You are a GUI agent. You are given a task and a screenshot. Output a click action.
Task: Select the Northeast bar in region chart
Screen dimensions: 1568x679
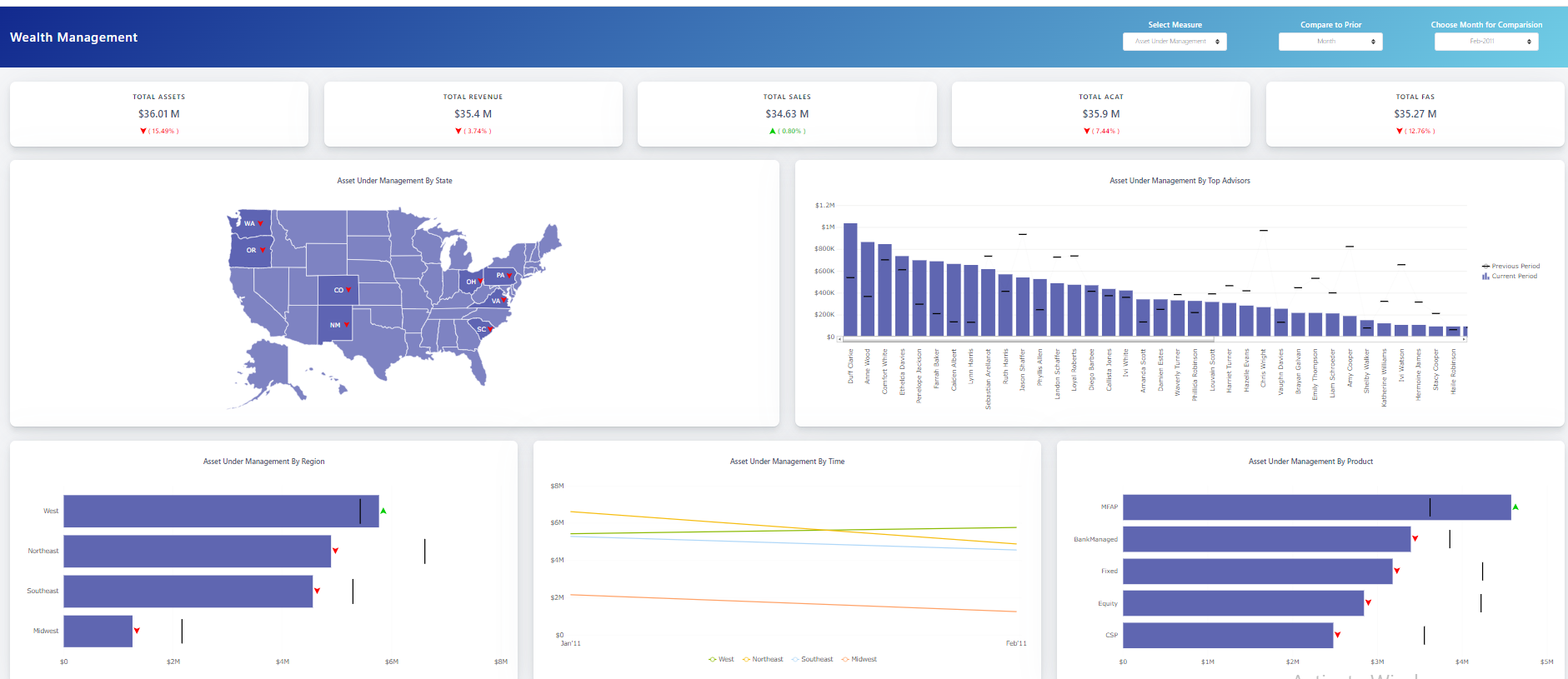coord(198,552)
